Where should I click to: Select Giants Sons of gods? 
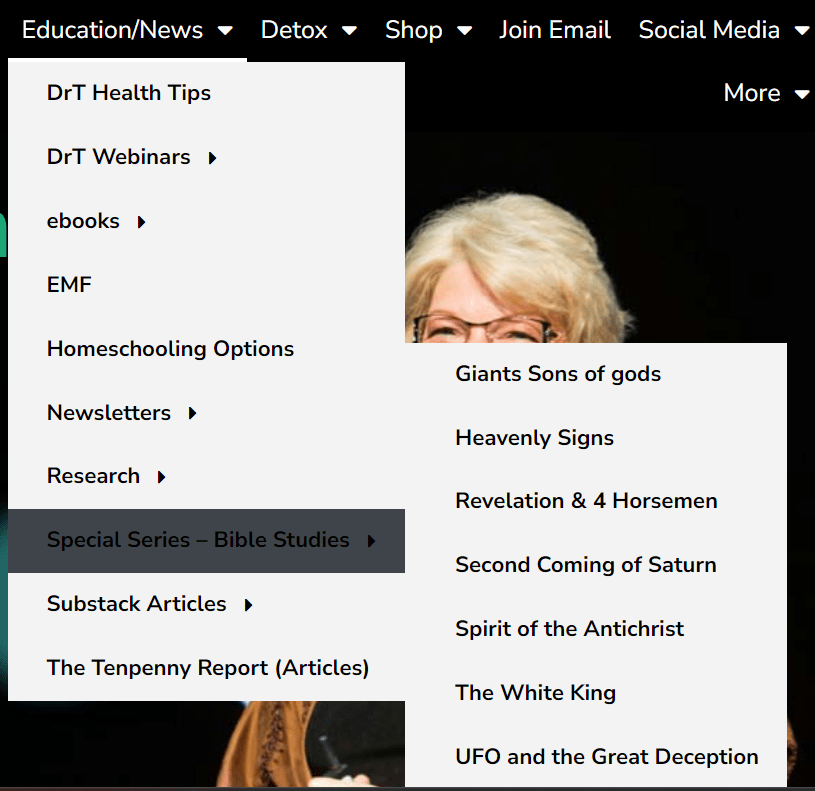[x=558, y=374]
